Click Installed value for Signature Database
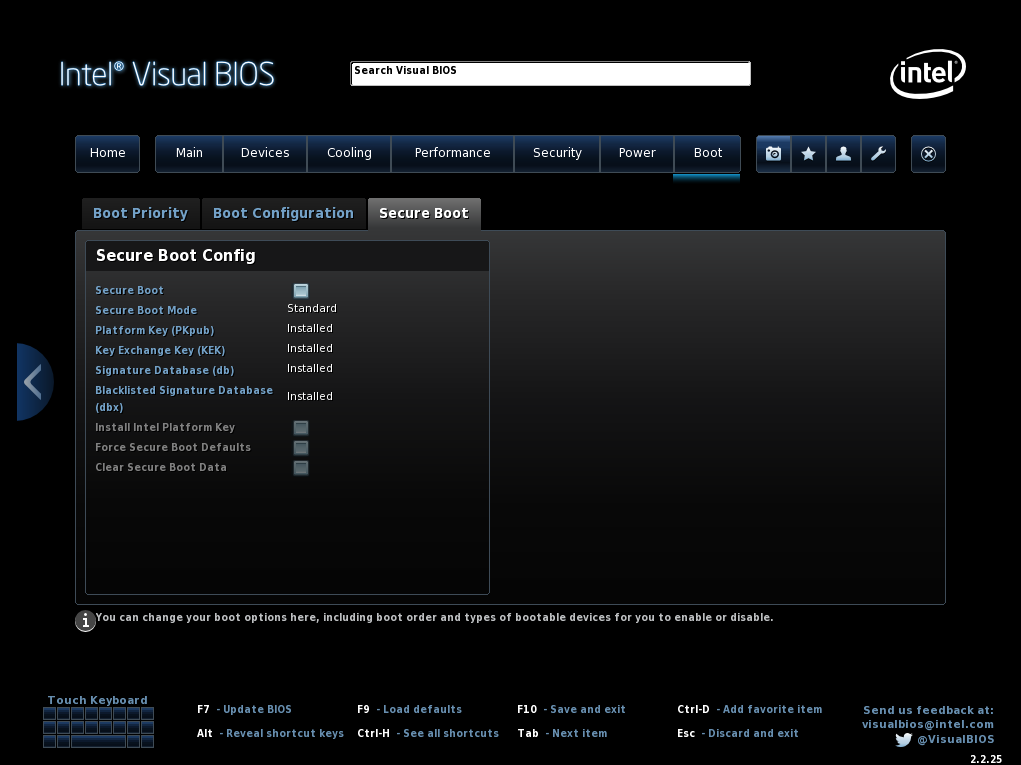The image size is (1021, 765). point(310,369)
